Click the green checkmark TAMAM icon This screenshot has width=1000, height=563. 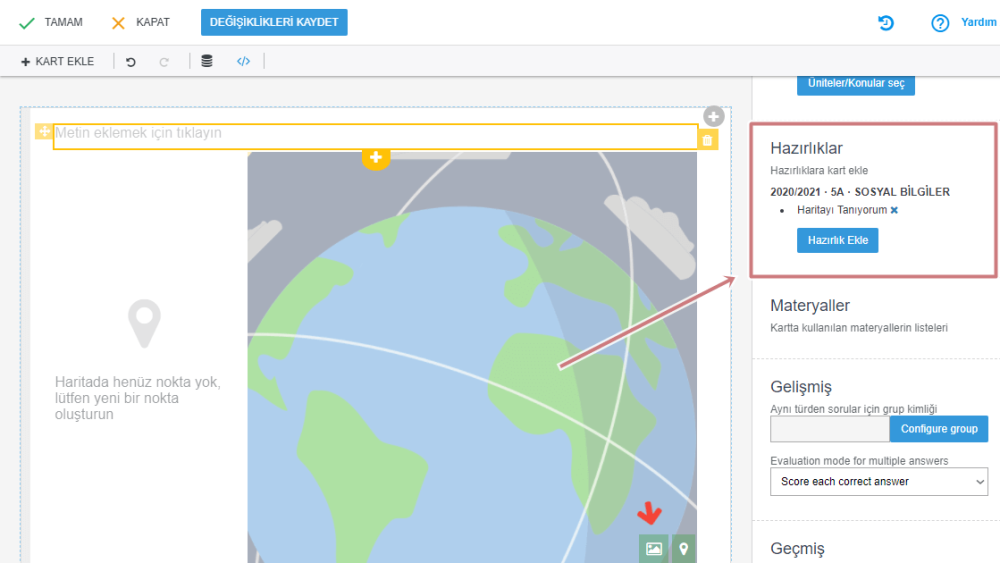pos(27,24)
